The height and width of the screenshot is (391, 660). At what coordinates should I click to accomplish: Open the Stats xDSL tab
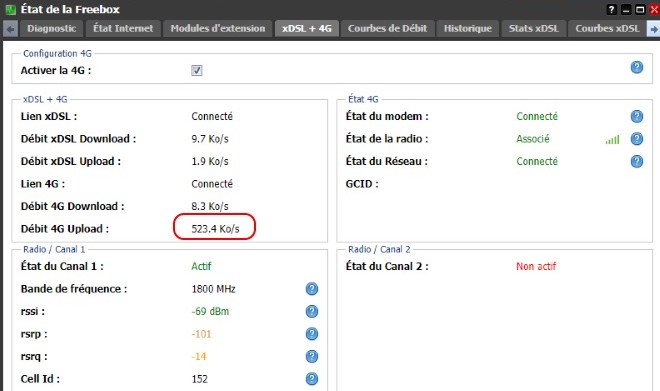(x=533, y=29)
